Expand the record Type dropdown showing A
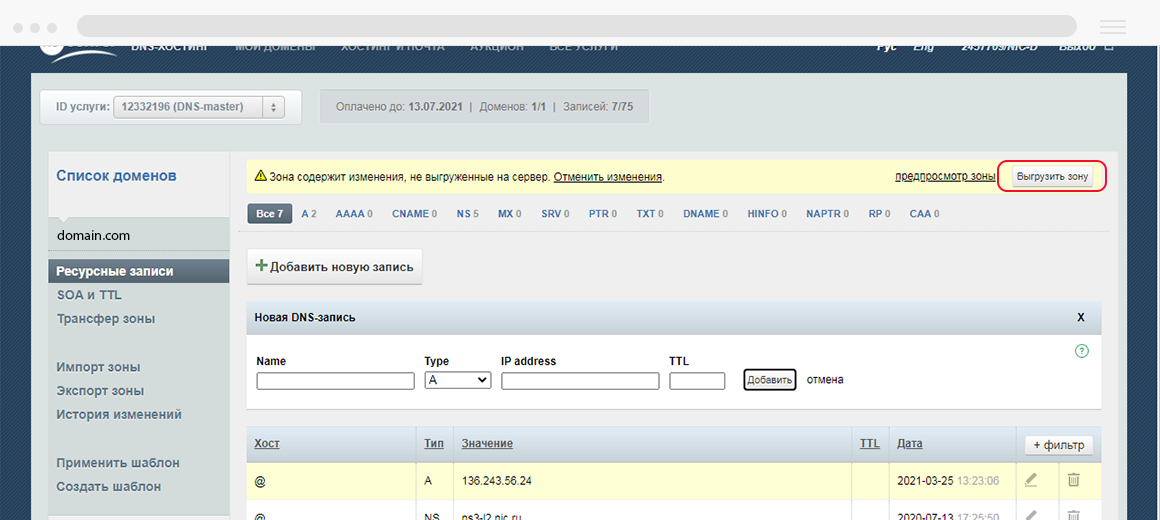The height and width of the screenshot is (520, 1160). [458, 380]
